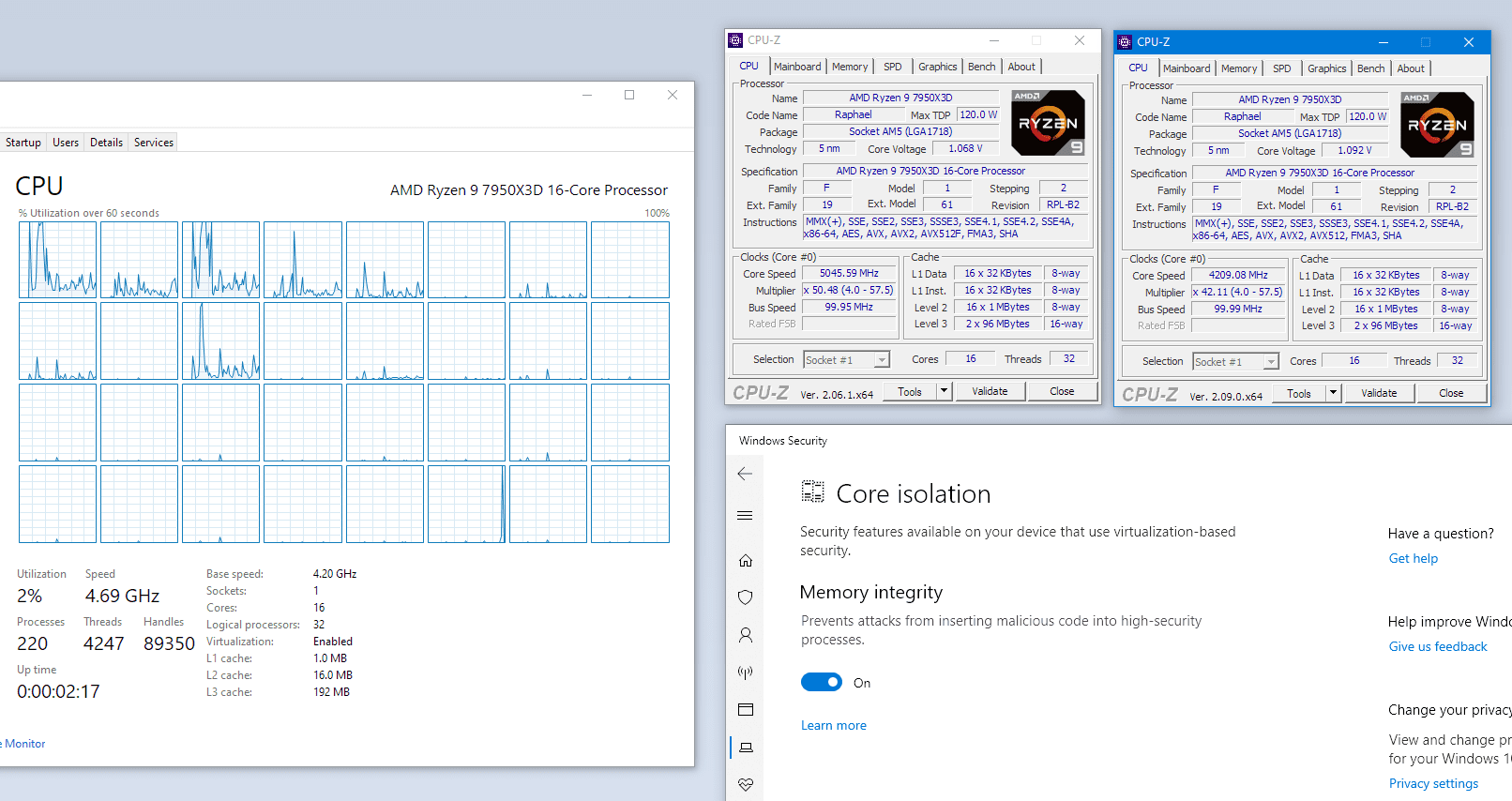The height and width of the screenshot is (801, 1512).
Task: Click Tools button in left CPU-Z
Action: pos(910,391)
